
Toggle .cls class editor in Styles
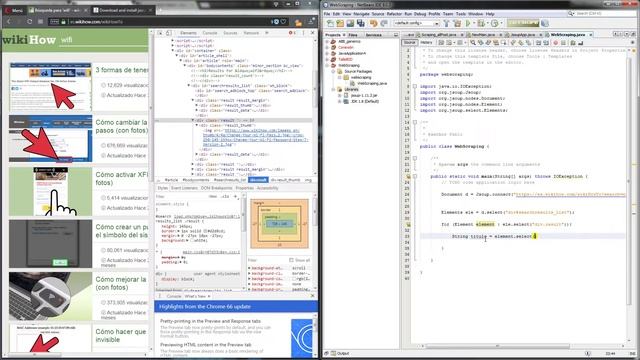(x=225, y=196)
